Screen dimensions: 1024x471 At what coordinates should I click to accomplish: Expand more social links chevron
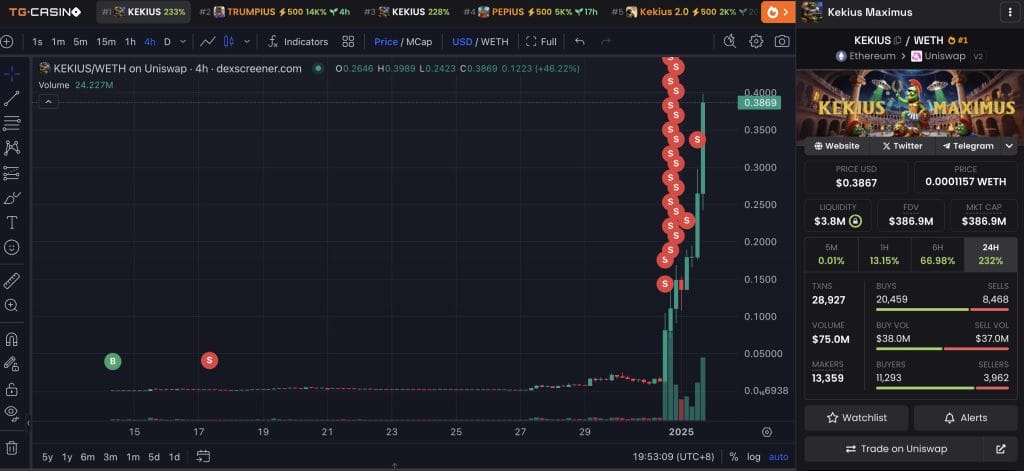coord(1009,146)
